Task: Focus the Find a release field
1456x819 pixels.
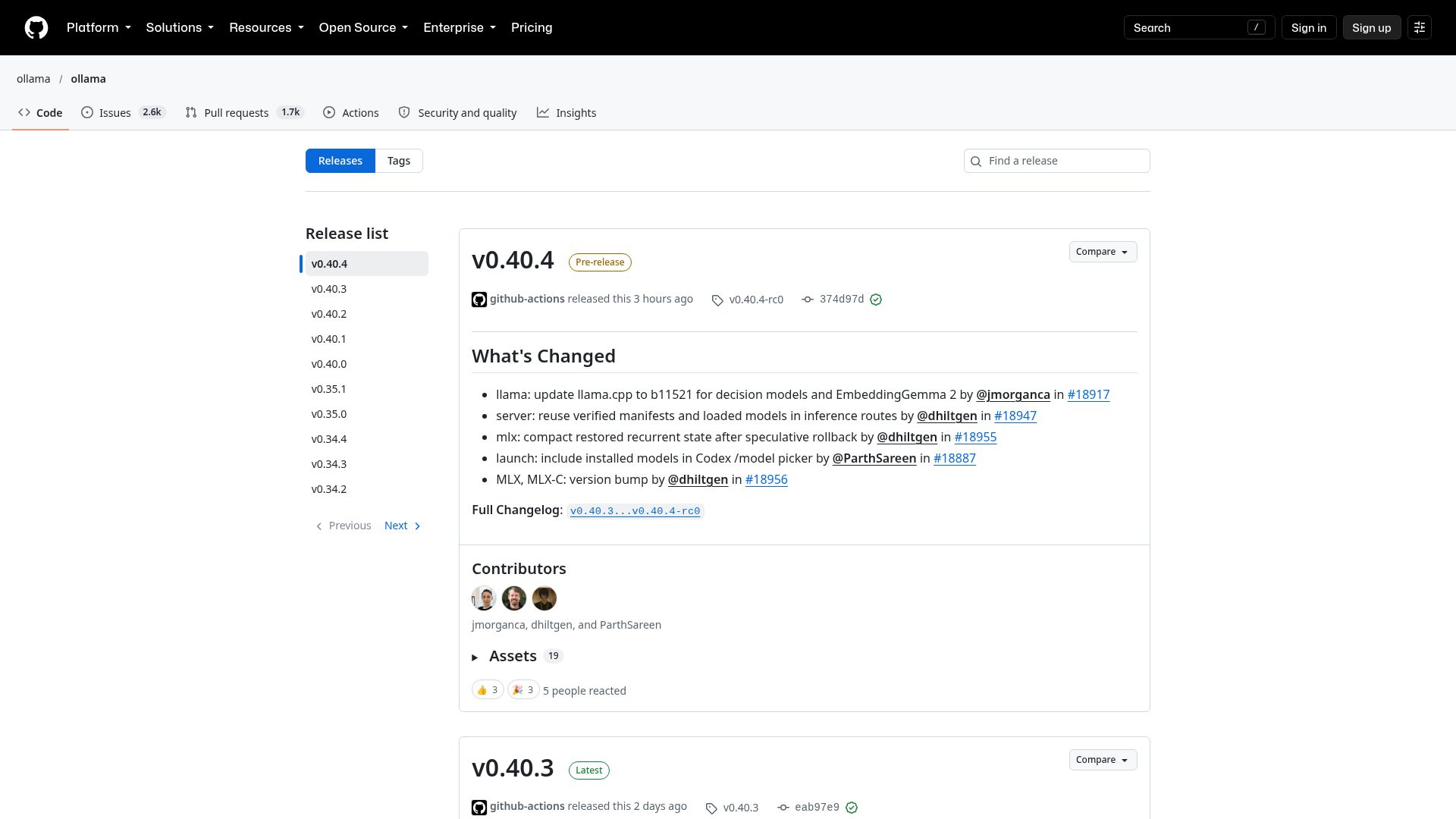Action: (x=1056, y=161)
